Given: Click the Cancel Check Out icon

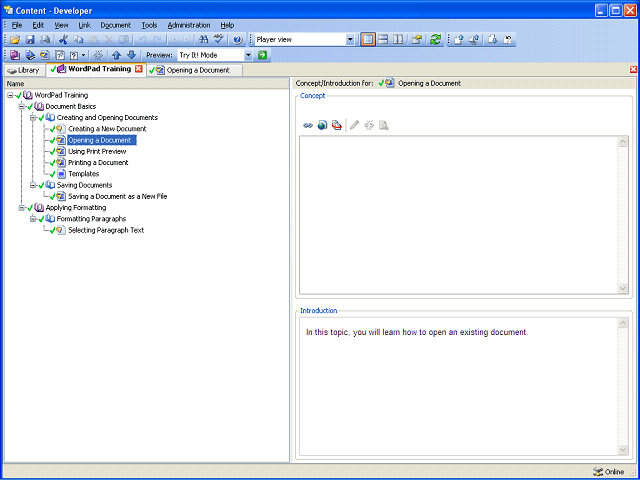Looking at the screenshot, I should pyautogui.click(x=508, y=40).
